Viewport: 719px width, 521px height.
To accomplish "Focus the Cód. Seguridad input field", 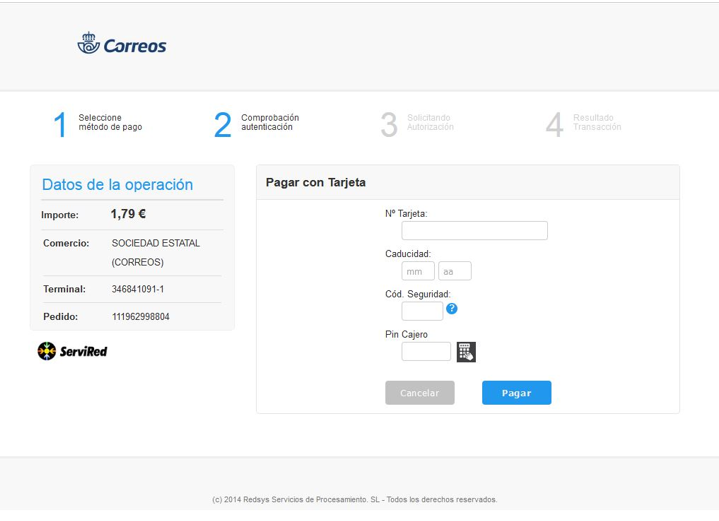I will [x=422, y=311].
